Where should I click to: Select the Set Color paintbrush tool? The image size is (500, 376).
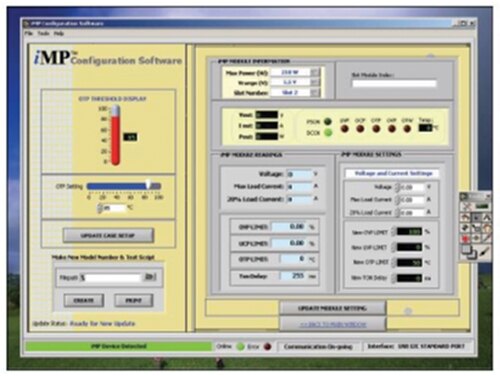point(484,252)
